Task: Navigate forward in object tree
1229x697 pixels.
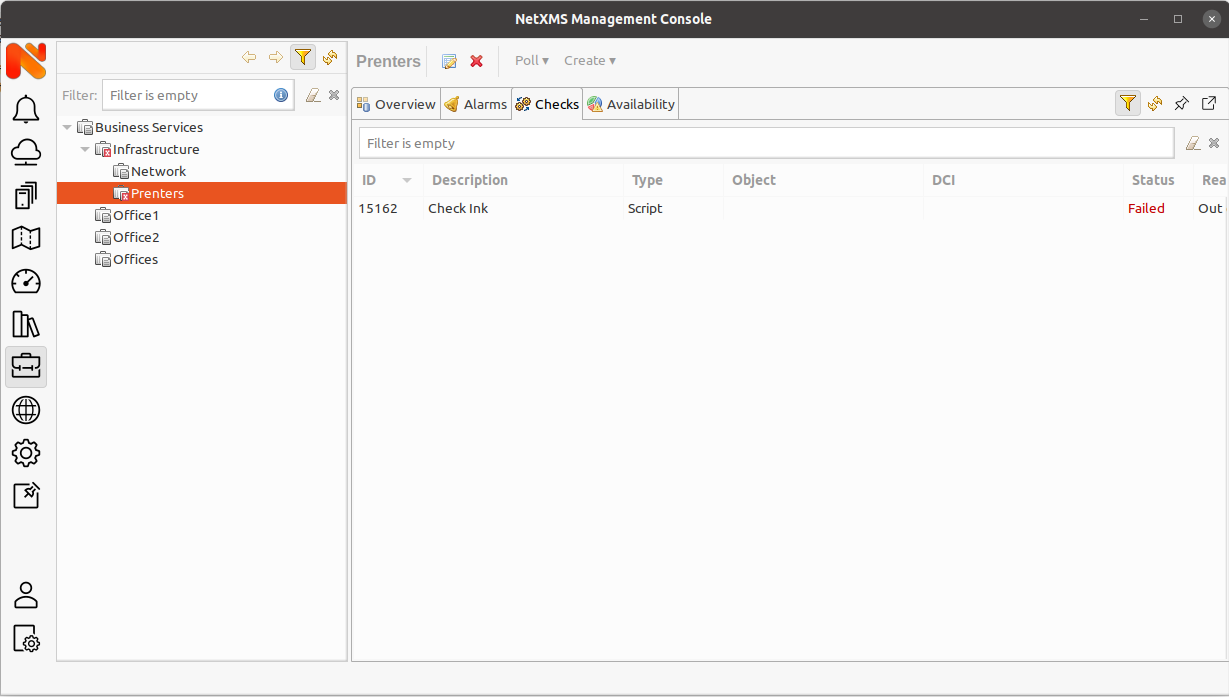Action: point(276,57)
